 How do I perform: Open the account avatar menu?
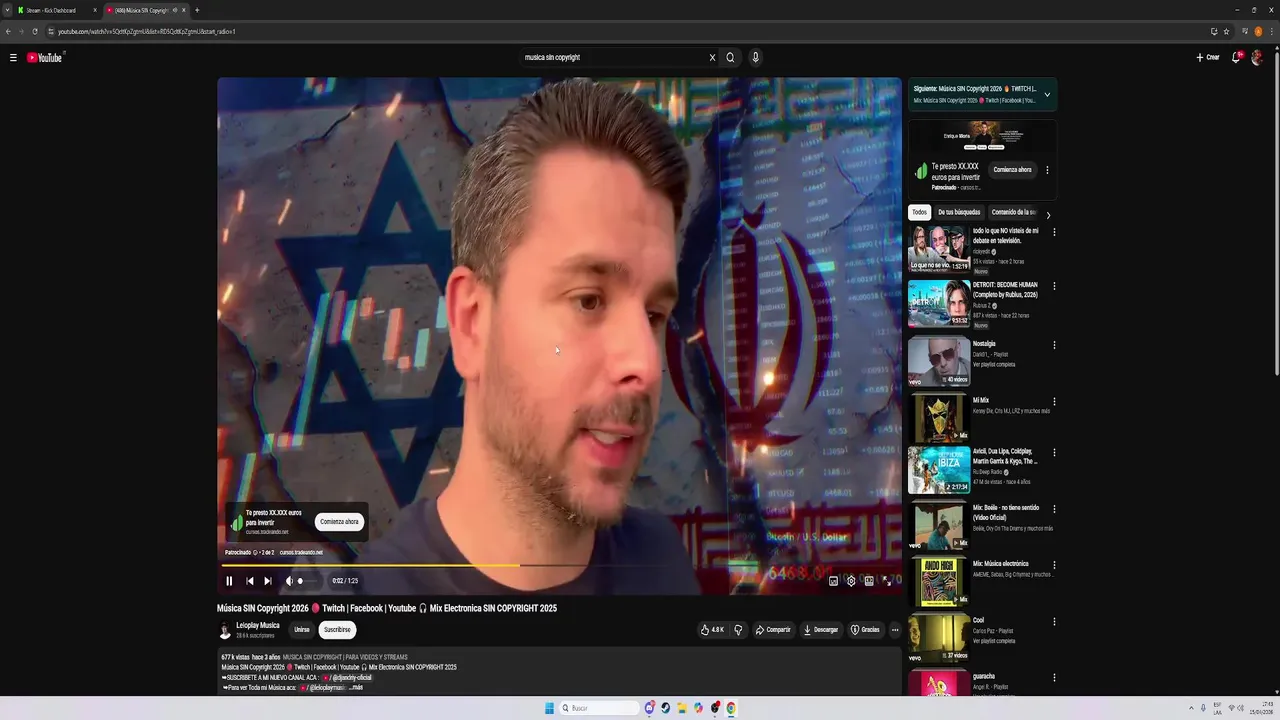[x=1257, y=57]
